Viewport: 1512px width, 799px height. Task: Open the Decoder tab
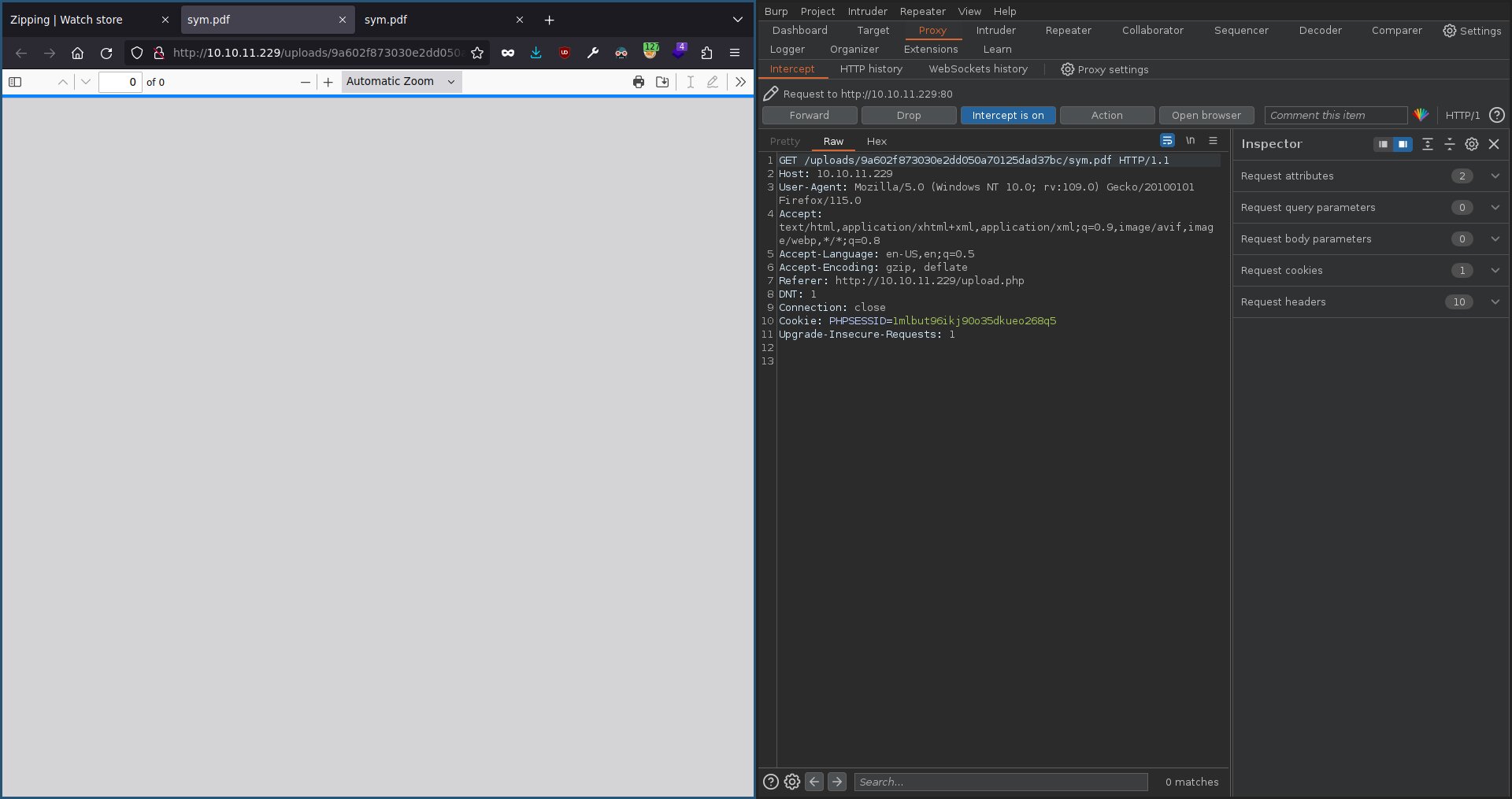tap(1321, 30)
